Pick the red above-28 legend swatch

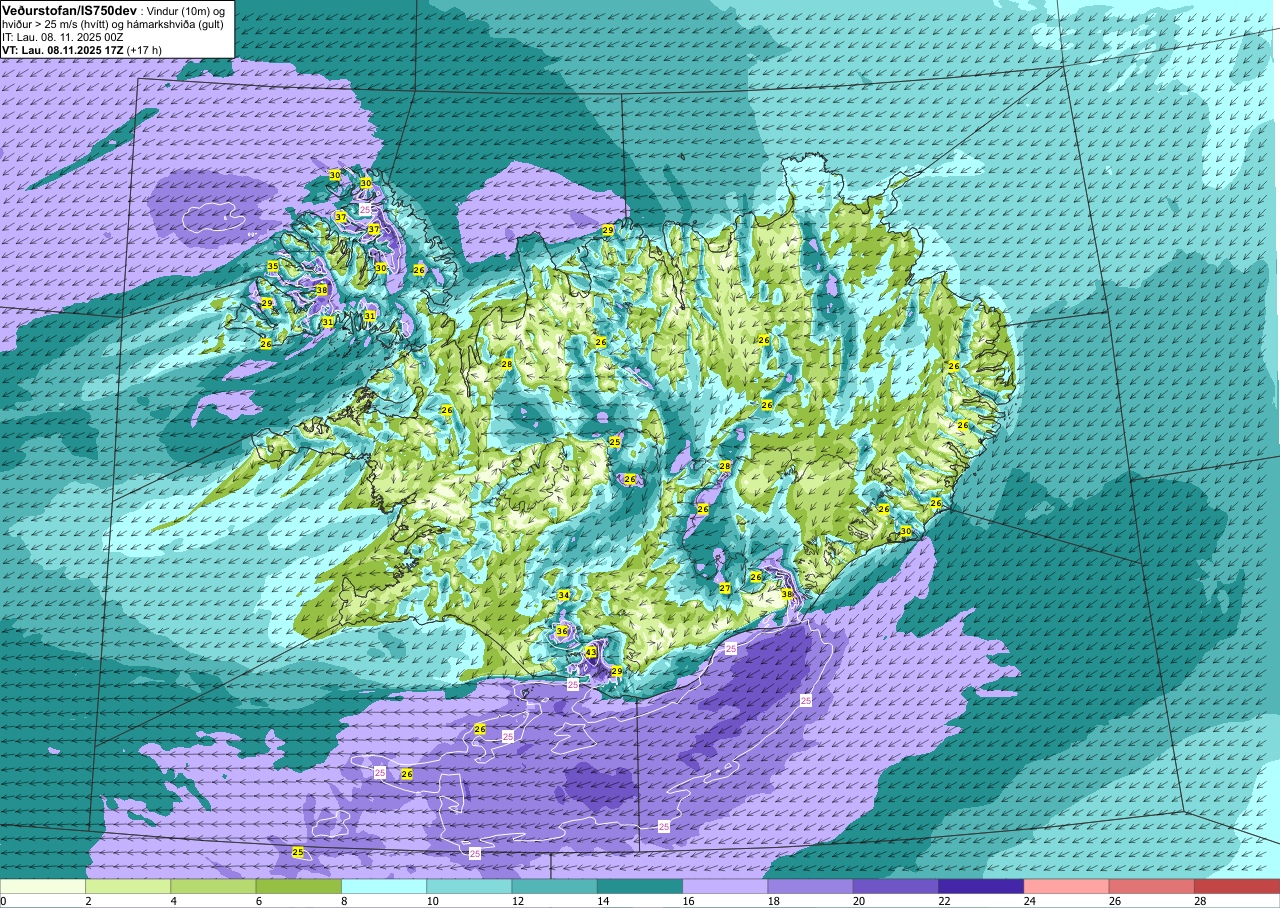point(1237,886)
